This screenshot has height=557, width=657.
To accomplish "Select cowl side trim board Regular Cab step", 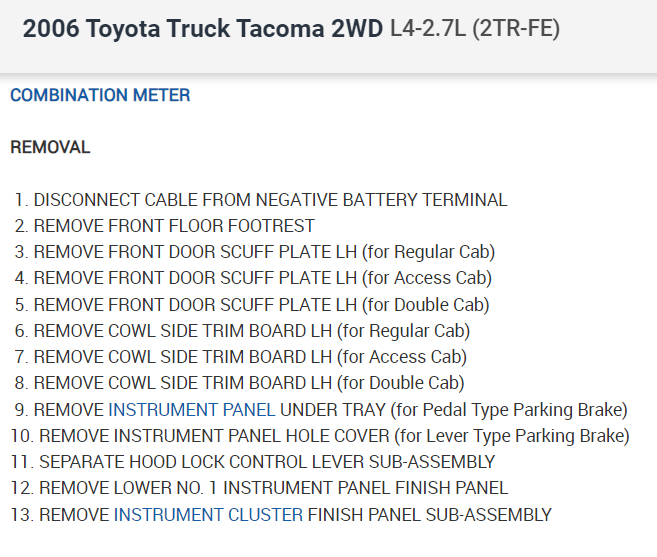I will [x=251, y=331].
